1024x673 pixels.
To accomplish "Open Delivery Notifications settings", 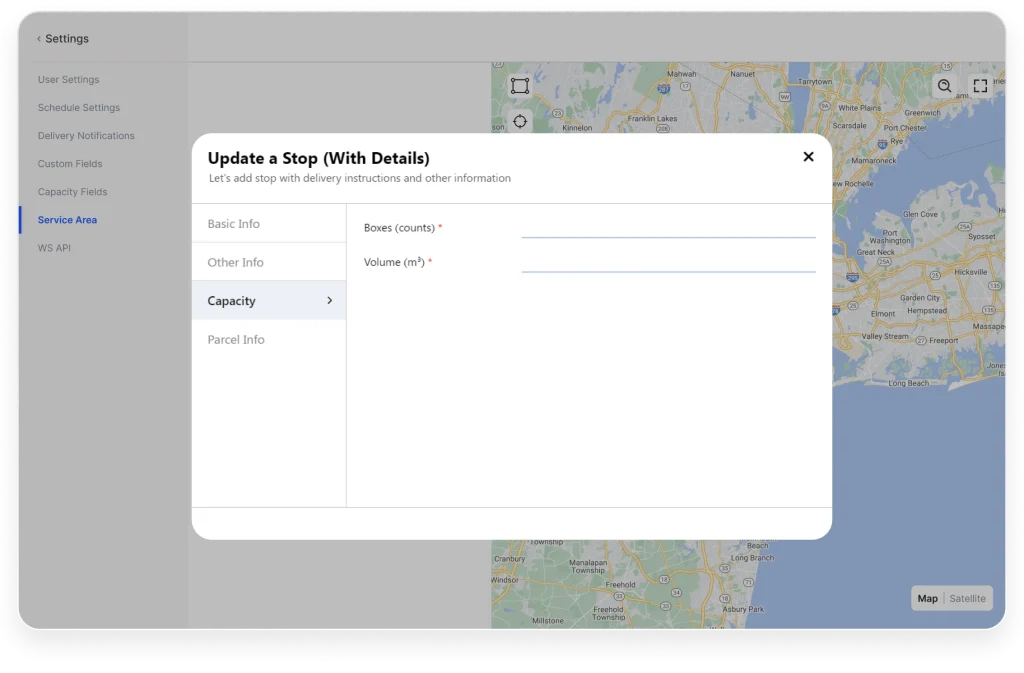I will point(86,136).
